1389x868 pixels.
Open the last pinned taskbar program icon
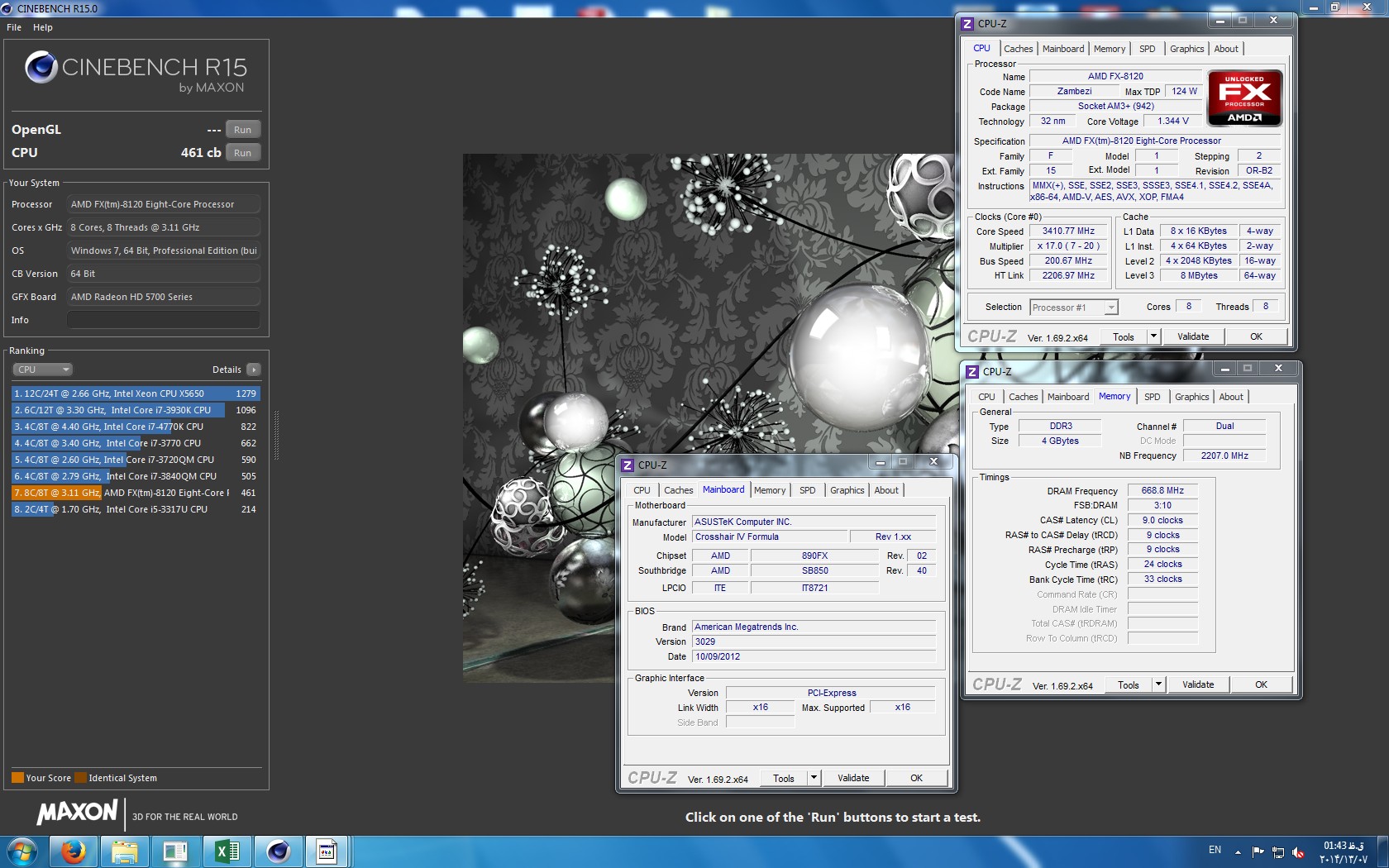click(327, 851)
